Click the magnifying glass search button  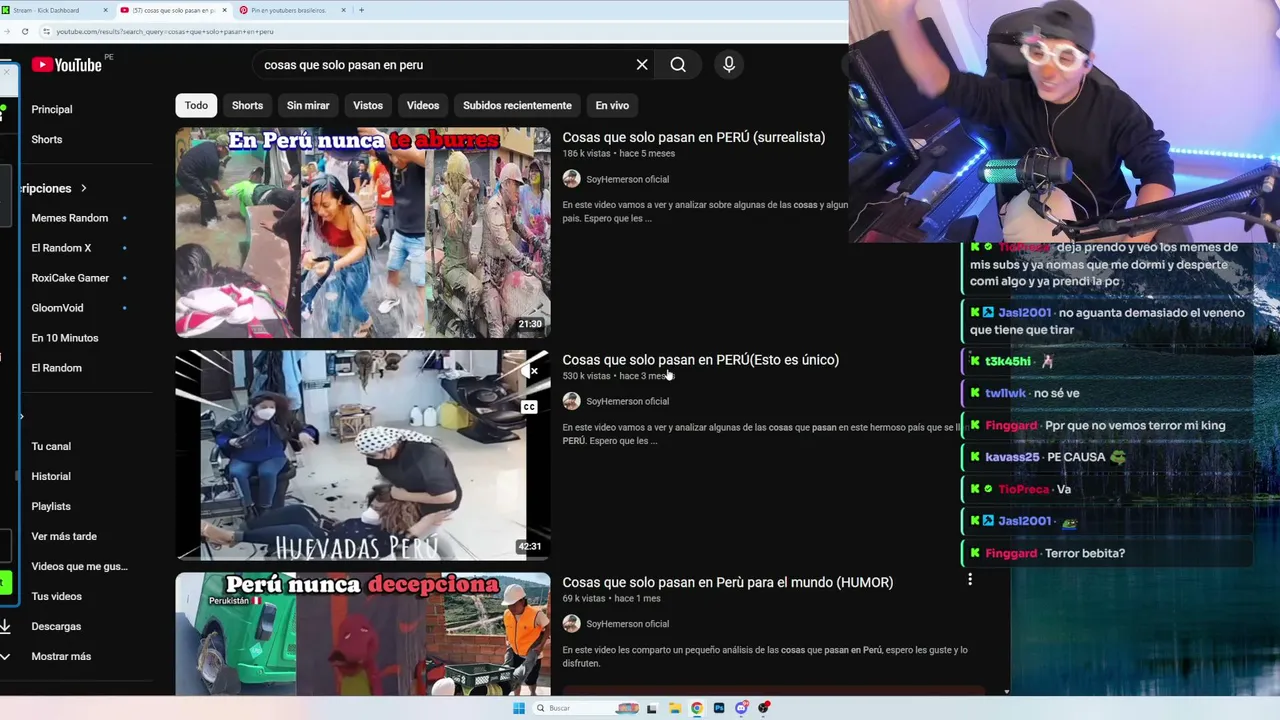pyautogui.click(x=678, y=65)
